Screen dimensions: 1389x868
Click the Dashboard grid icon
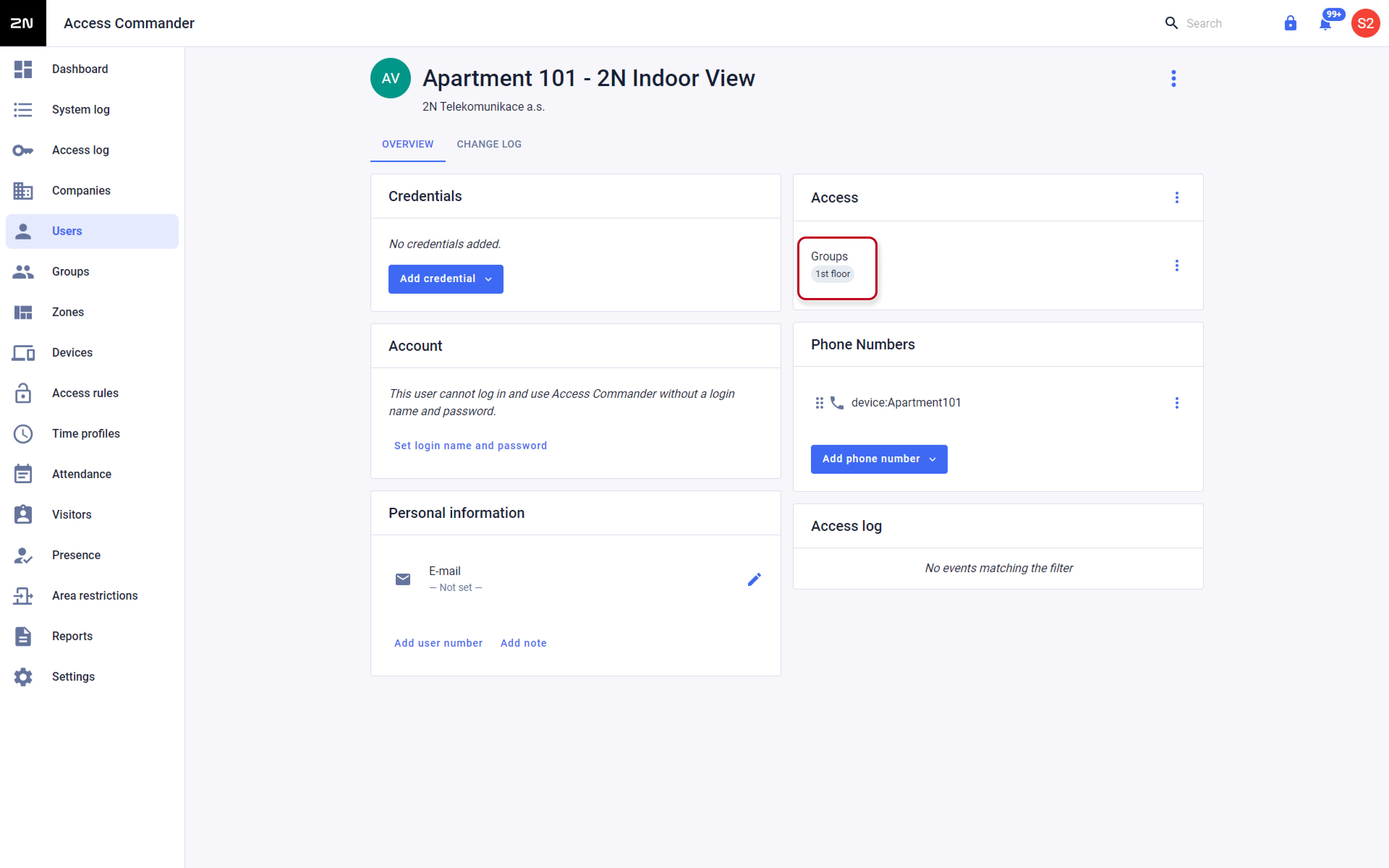tap(23, 69)
